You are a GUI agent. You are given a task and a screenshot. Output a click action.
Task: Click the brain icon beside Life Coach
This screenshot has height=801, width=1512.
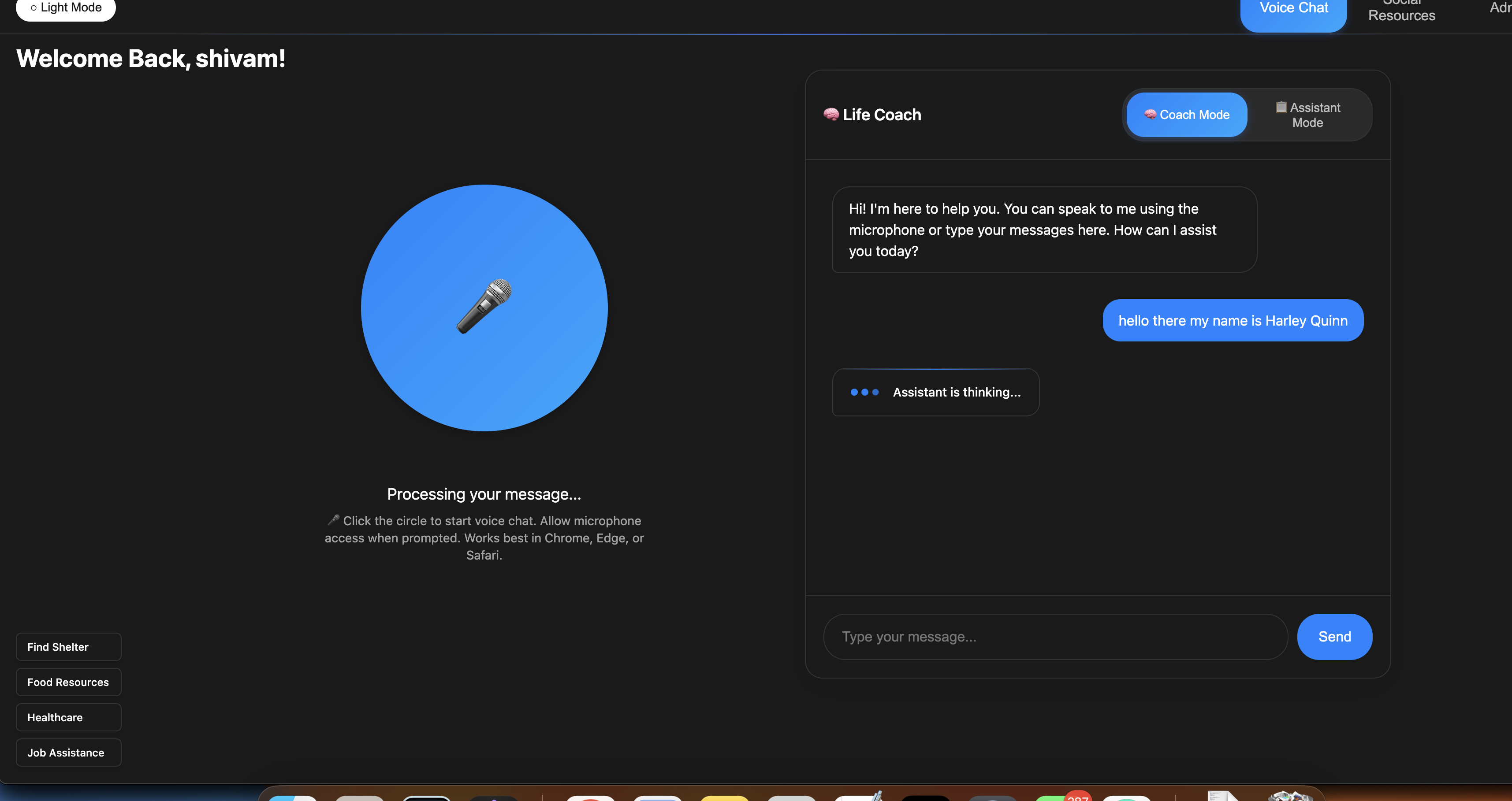[x=830, y=115]
